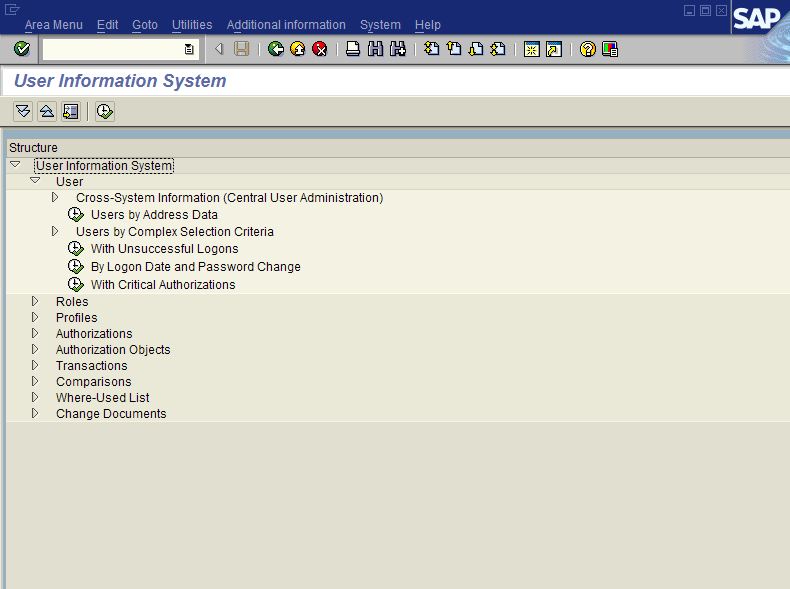Expand Users by Complex Selection Criteria
Viewport: 790px width, 589px height.
pyautogui.click(x=55, y=231)
